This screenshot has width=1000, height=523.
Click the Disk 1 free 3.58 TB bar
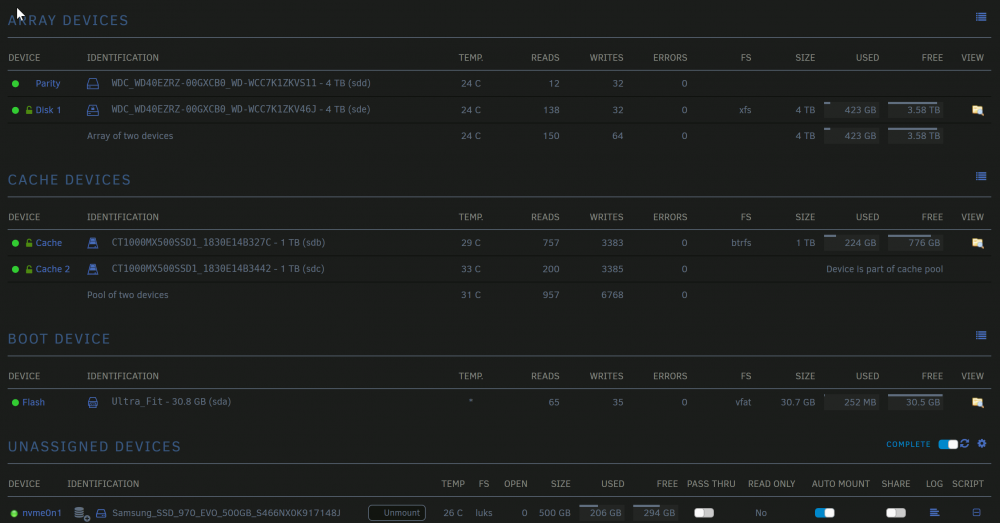pyautogui.click(x=915, y=110)
